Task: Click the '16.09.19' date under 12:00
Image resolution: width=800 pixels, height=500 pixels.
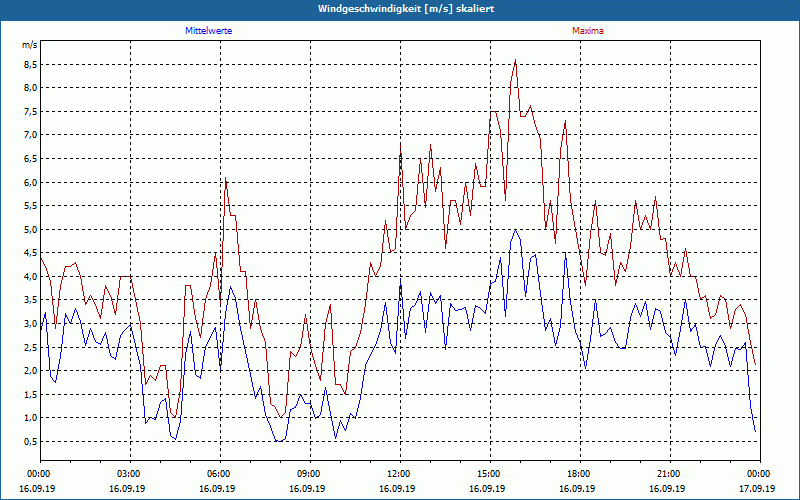Action: (397, 488)
